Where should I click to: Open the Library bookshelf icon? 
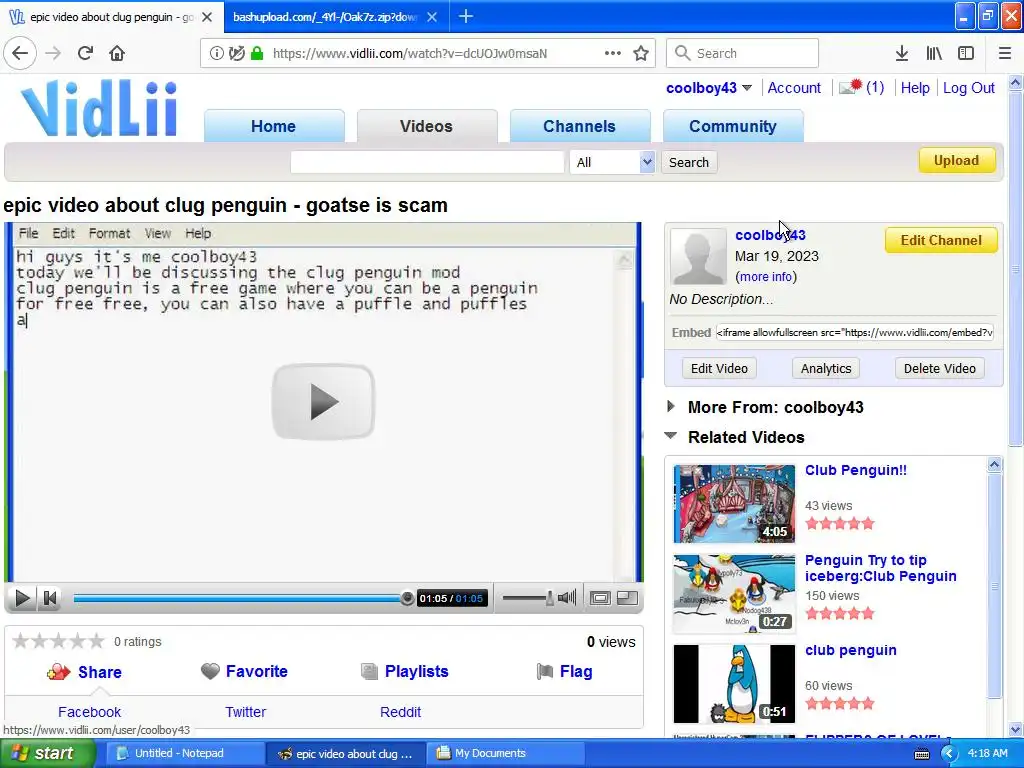(x=934, y=54)
